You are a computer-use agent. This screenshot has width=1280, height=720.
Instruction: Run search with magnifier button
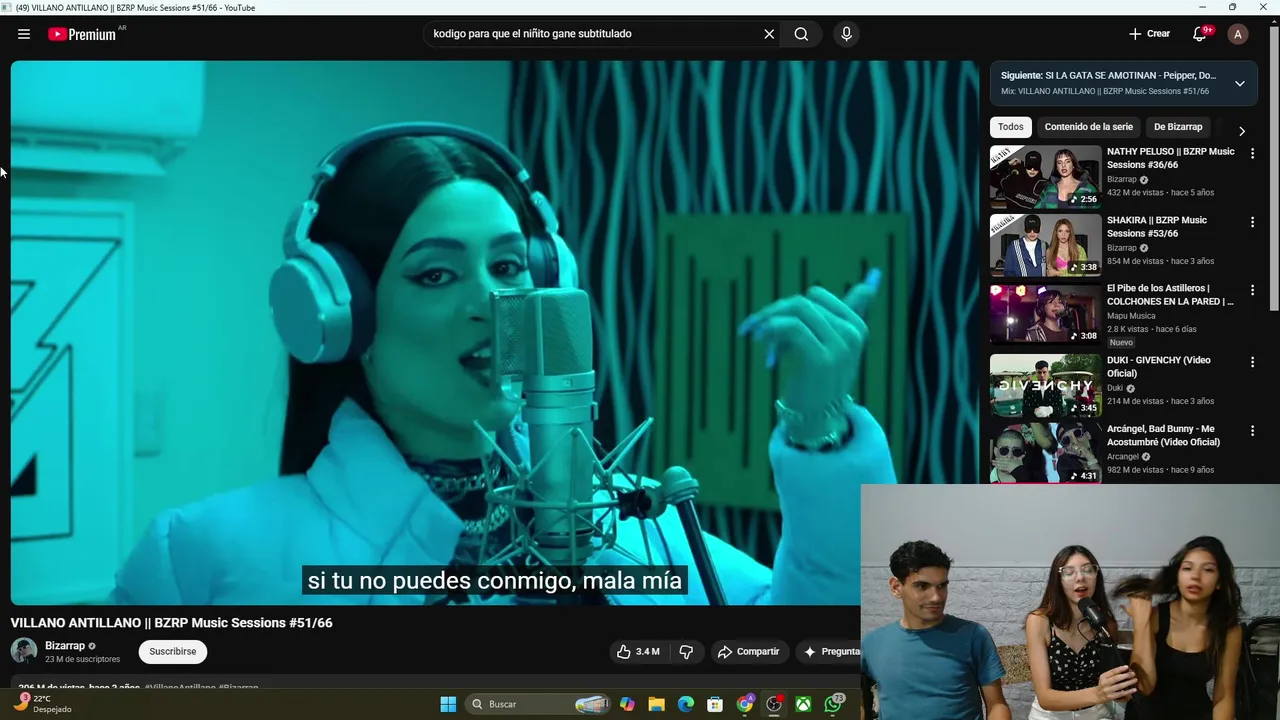coord(801,34)
